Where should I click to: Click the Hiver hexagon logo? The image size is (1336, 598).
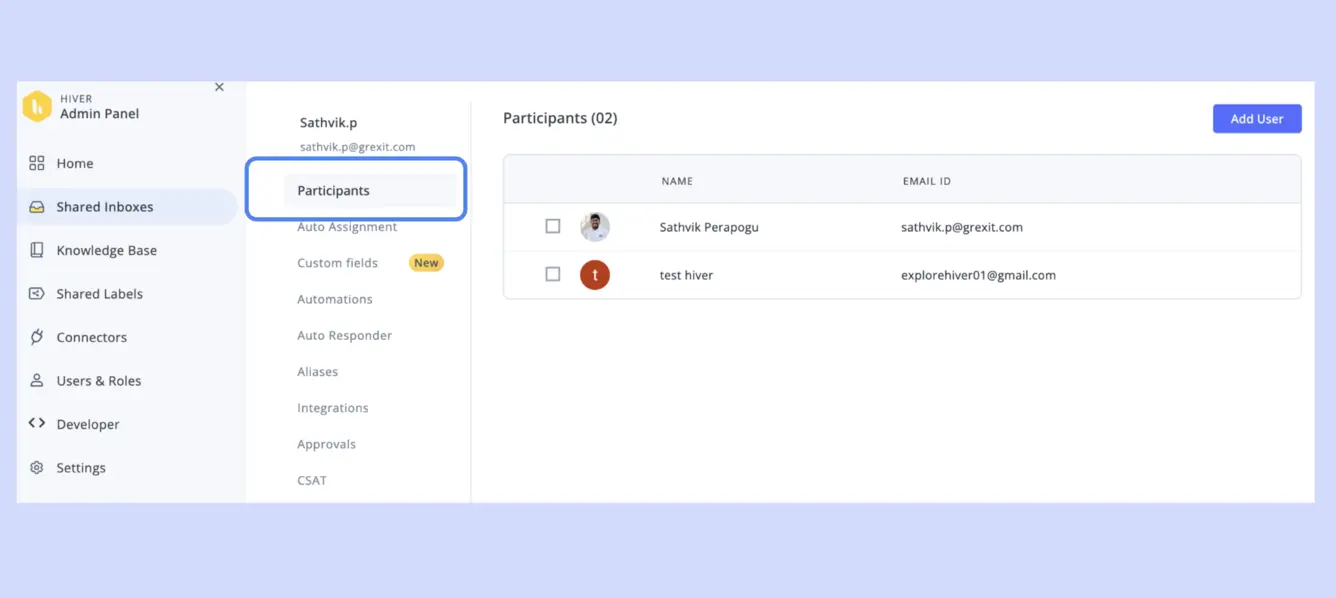point(37,106)
